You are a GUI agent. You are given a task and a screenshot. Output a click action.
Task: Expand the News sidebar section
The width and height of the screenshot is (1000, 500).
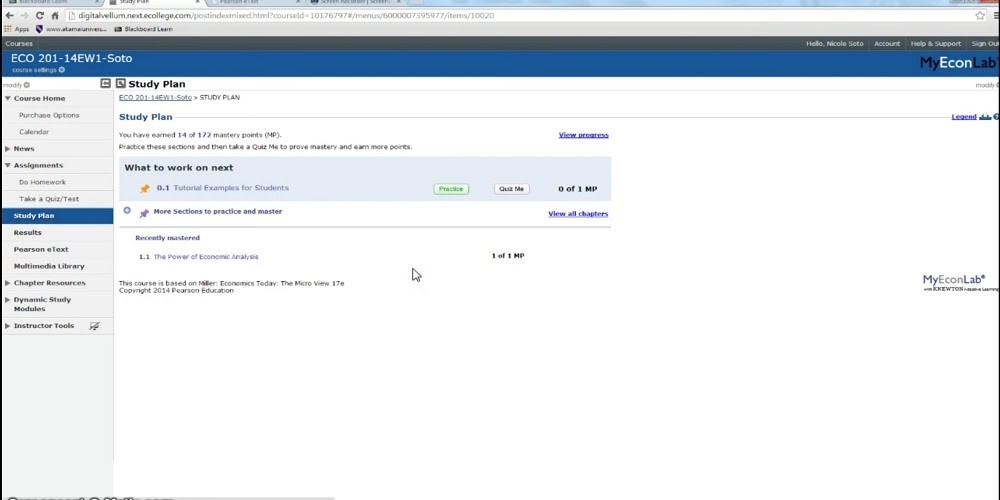7,149
